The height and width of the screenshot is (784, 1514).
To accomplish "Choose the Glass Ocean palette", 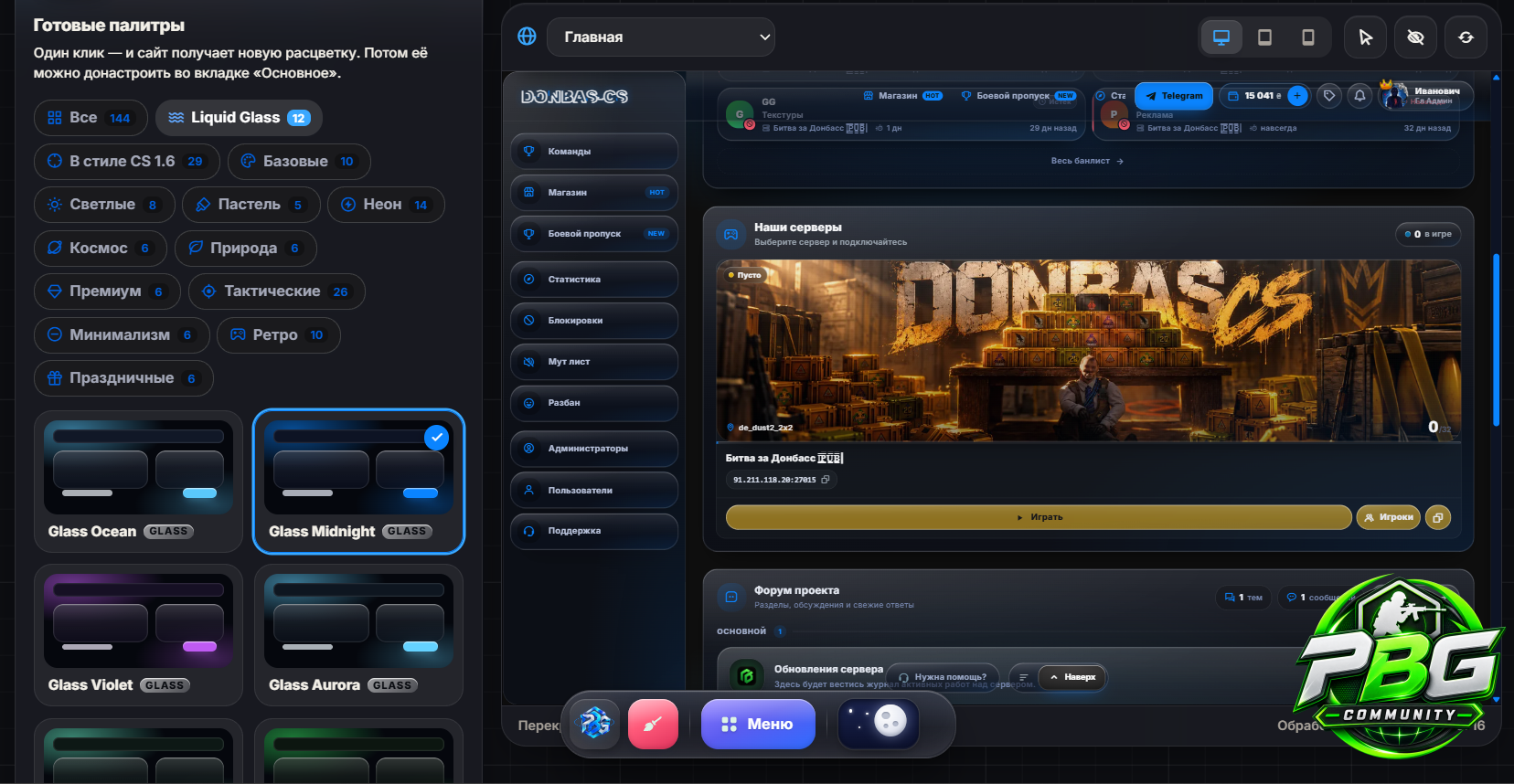I will point(138,482).
